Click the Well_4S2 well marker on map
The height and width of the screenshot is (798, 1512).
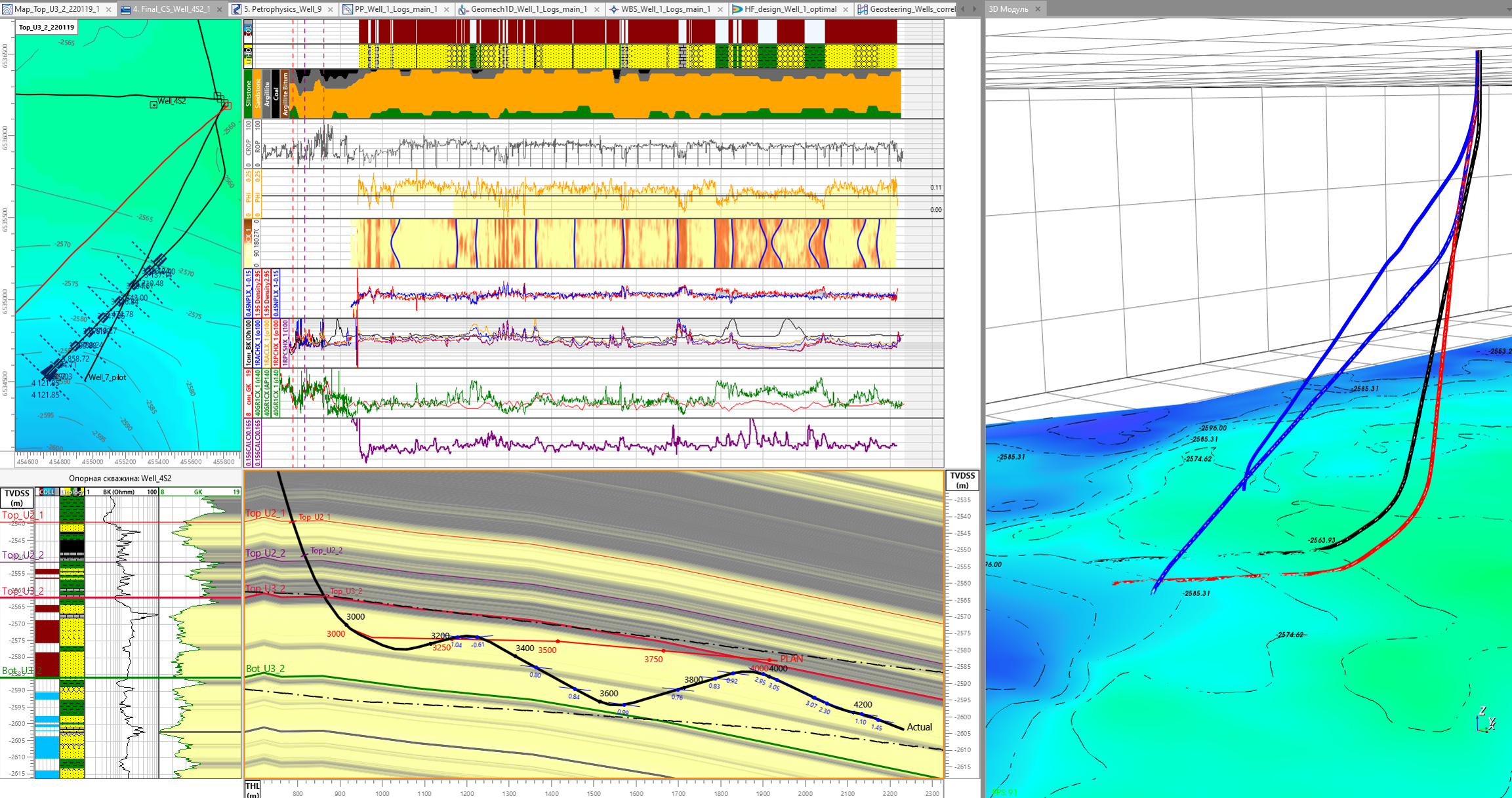pos(153,105)
